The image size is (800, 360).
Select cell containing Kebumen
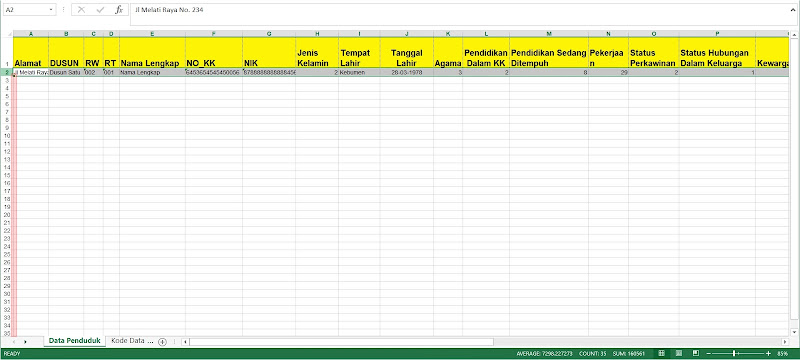(x=359, y=73)
